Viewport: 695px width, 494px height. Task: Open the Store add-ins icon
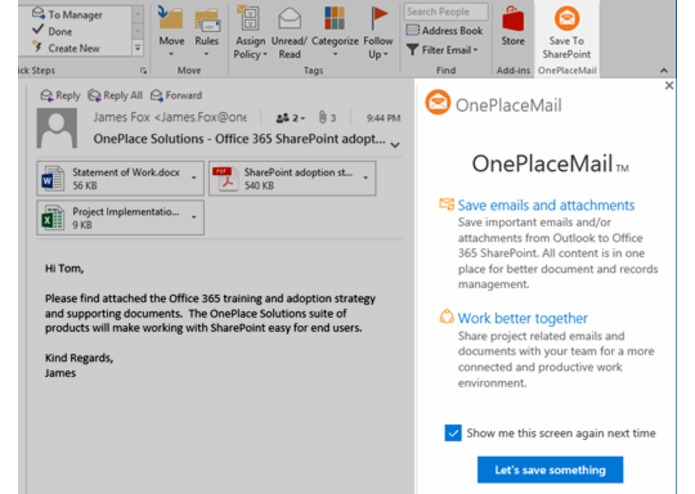(513, 26)
